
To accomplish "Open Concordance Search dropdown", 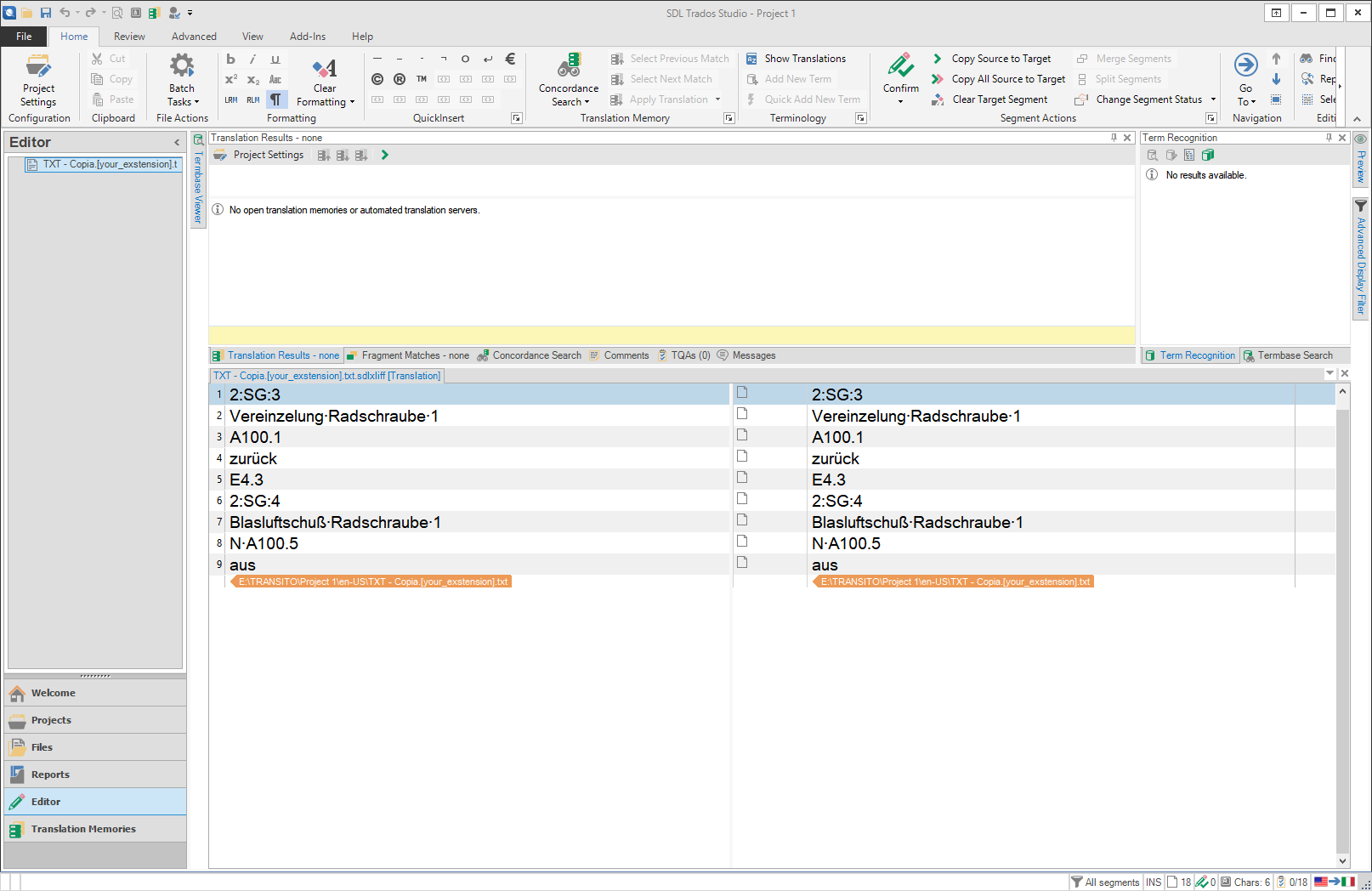I will coord(569,80).
